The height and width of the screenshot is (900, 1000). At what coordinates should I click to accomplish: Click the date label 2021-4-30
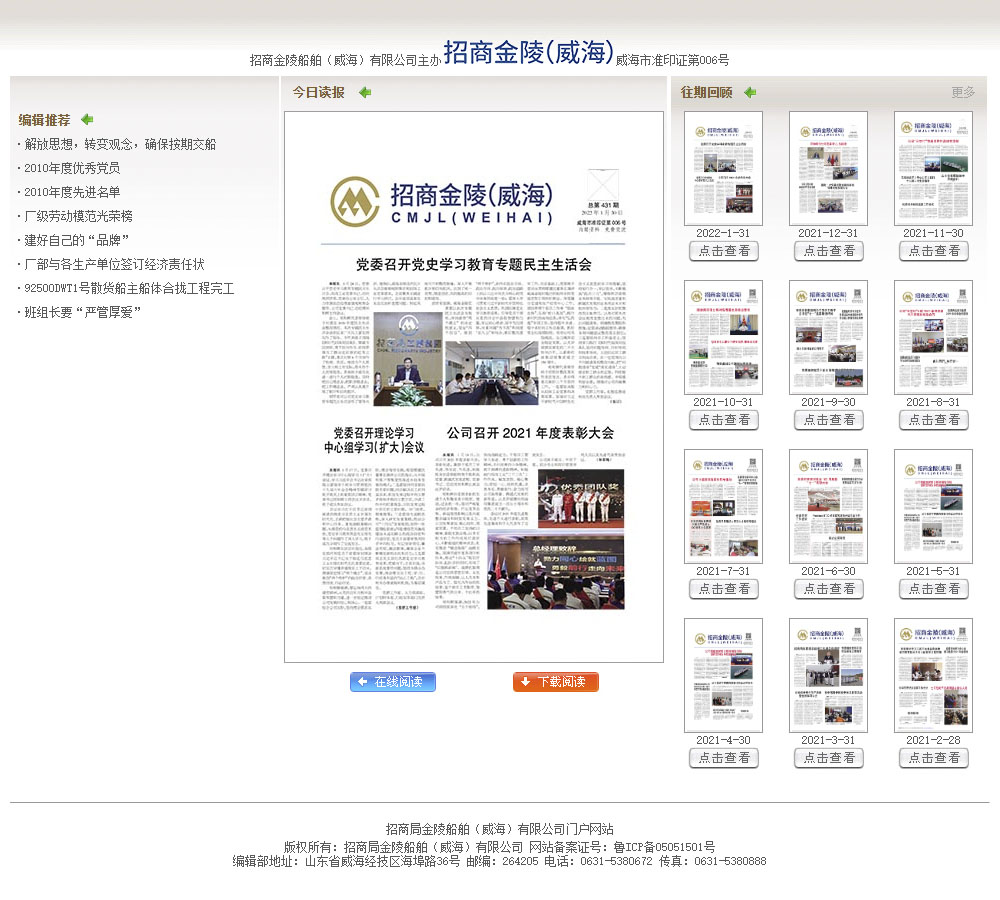point(723,741)
